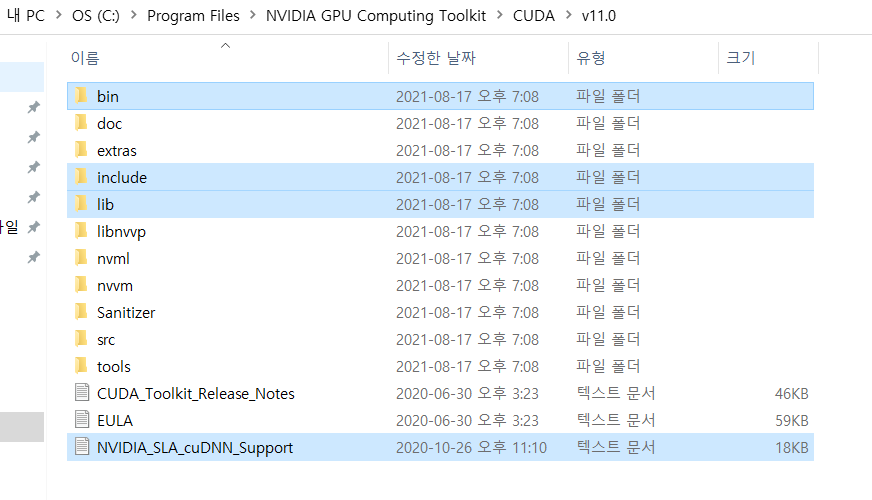Image resolution: width=872 pixels, height=500 pixels.
Task: Click the extras folder name
Action: pyautogui.click(x=117, y=151)
